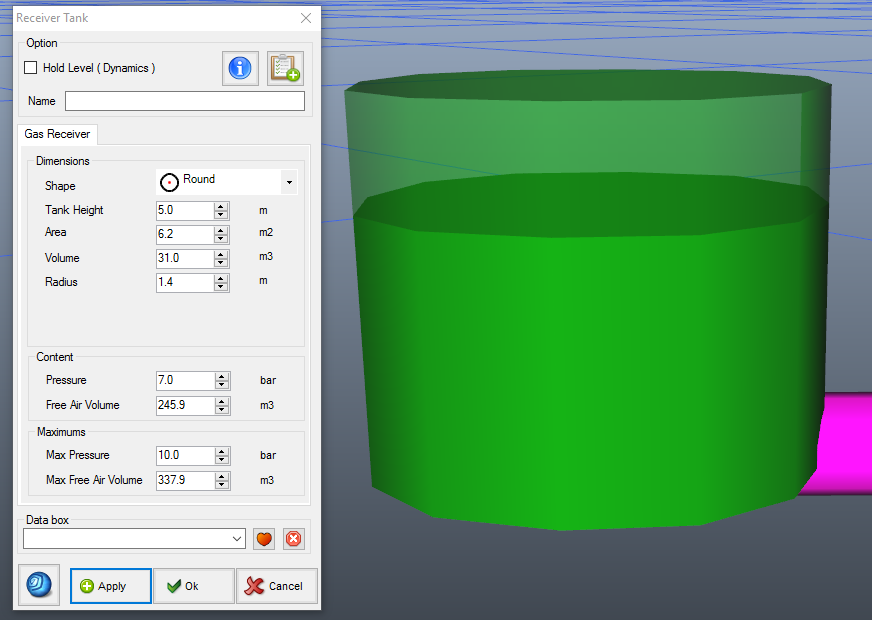Close the Receiver Tank dialog window

pyautogui.click(x=306, y=18)
